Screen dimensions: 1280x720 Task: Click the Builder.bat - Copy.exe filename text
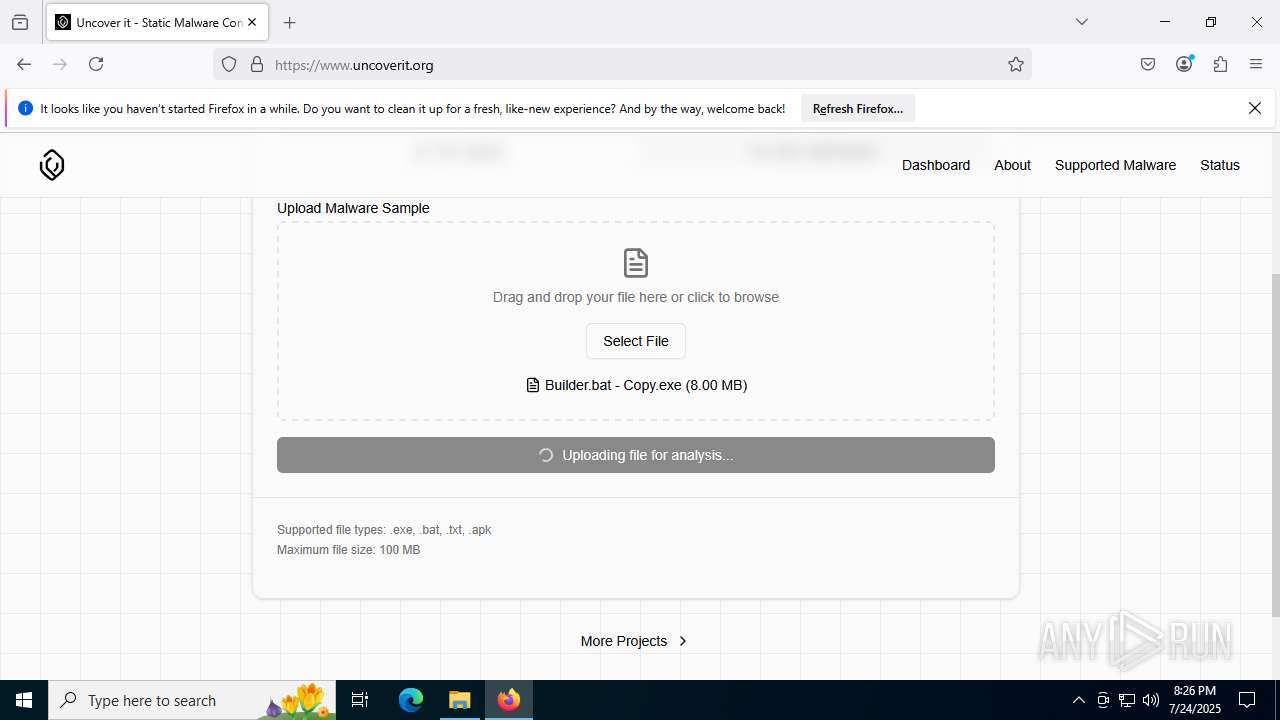(x=646, y=385)
